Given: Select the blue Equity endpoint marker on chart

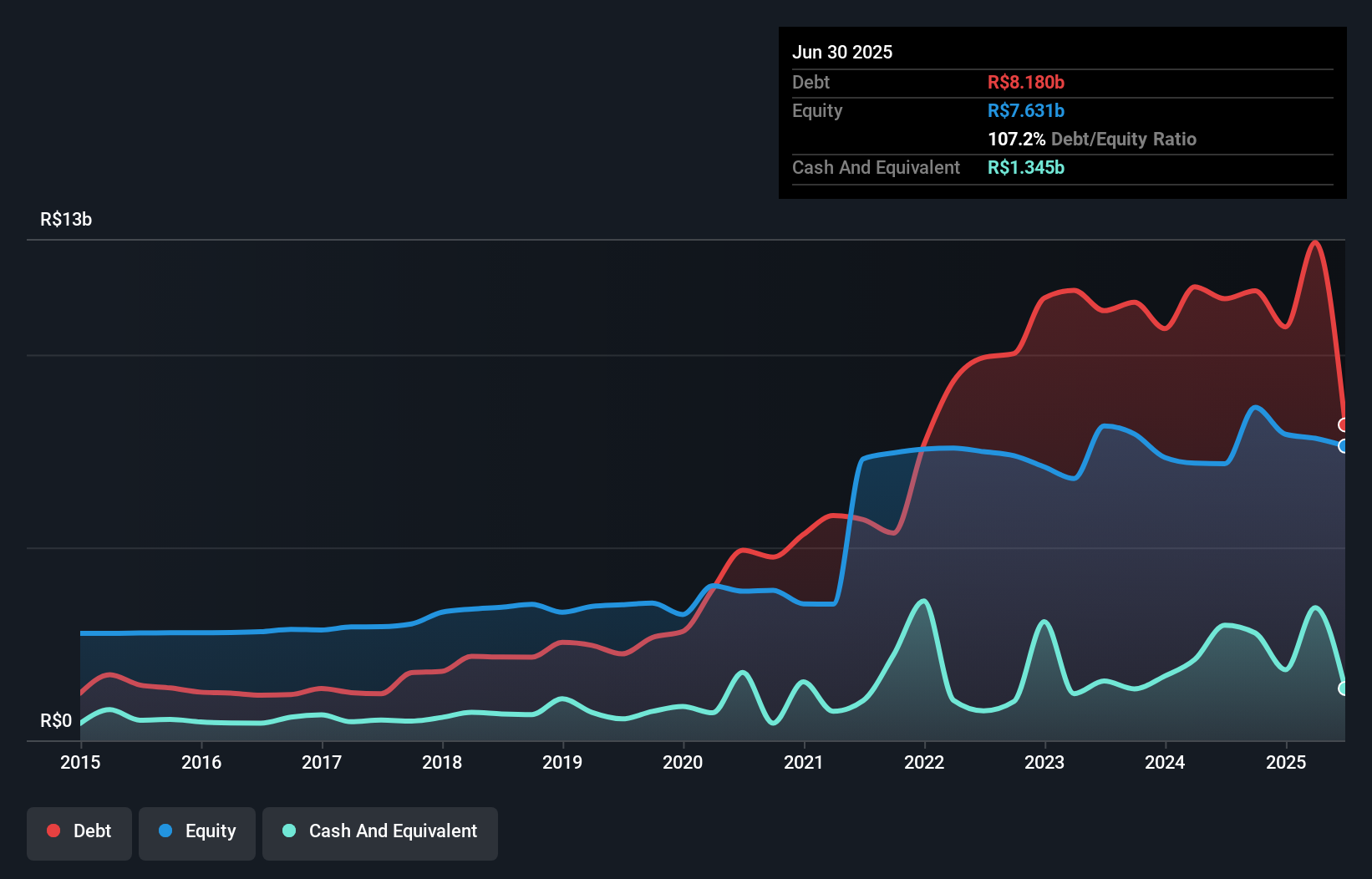Looking at the screenshot, I should [1344, 448].
